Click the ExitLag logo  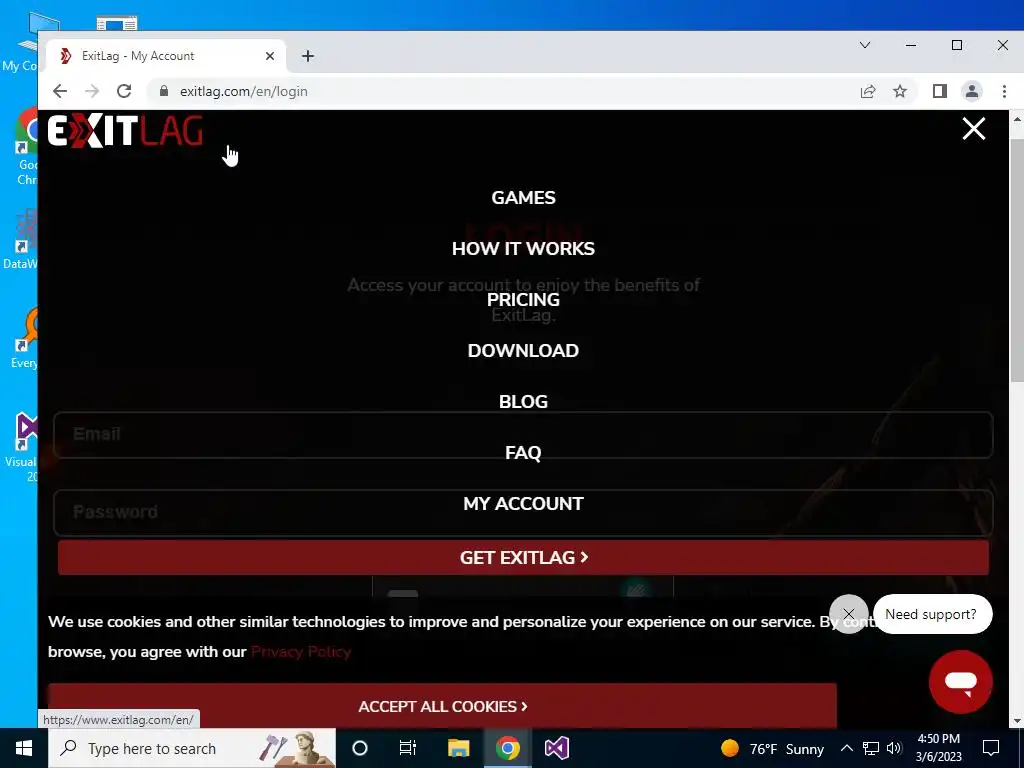tap(125, 131)
